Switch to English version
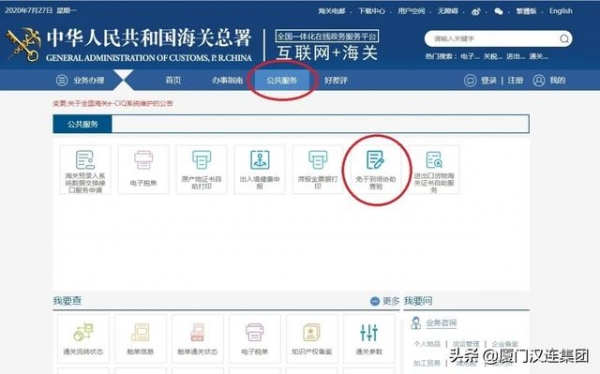 [x=561, y=11]
